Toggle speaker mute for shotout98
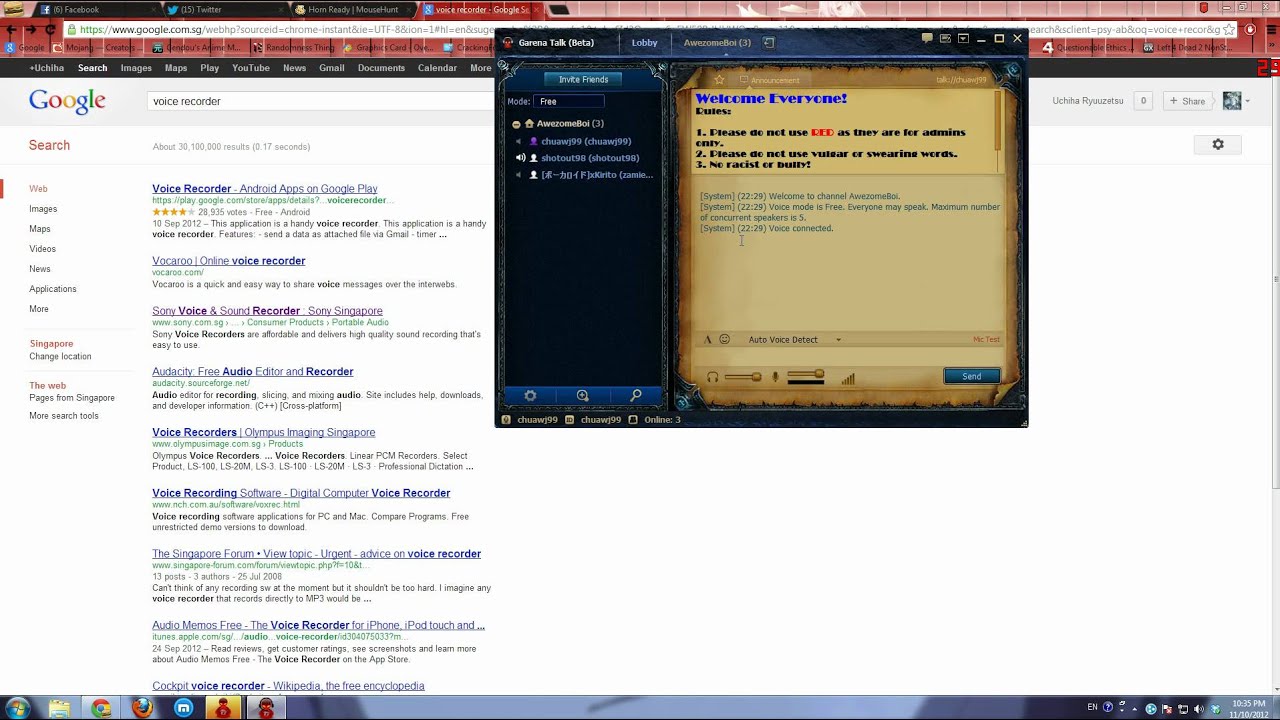Viewport: 1280px width, 720px height. coord(520,158)
